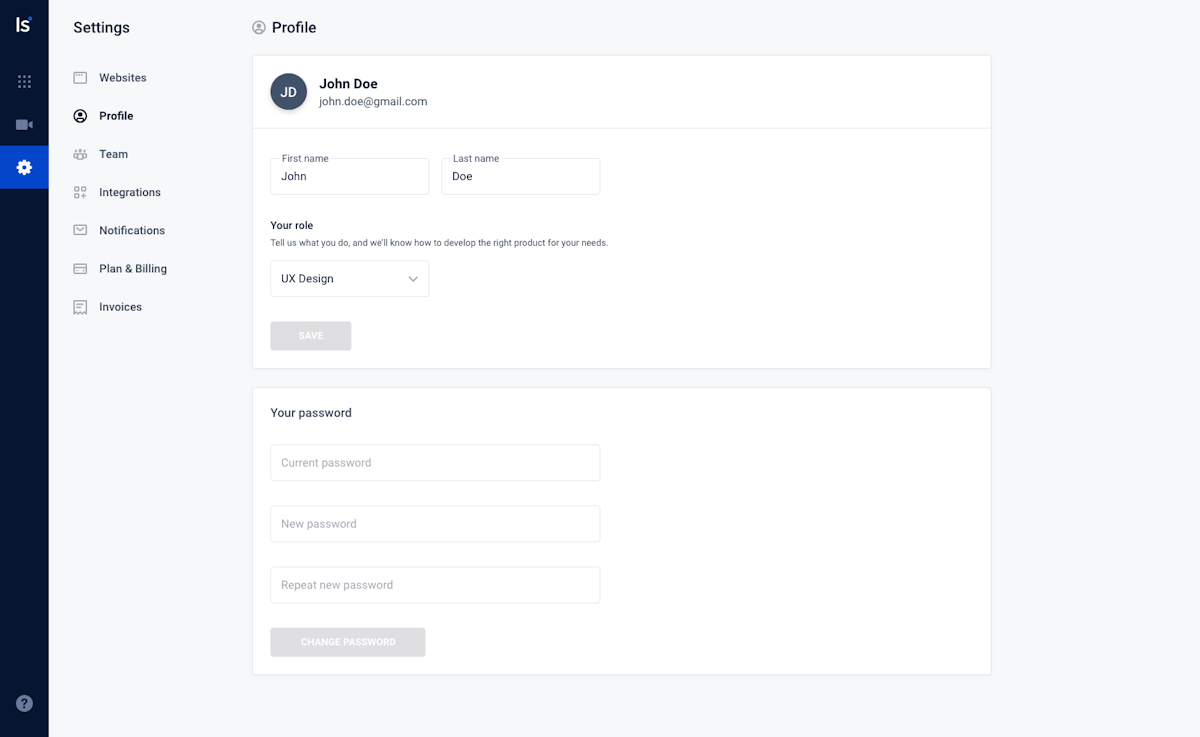Open the help question mark icon
The image size is (1200, 737).
[x=24, y=703]
